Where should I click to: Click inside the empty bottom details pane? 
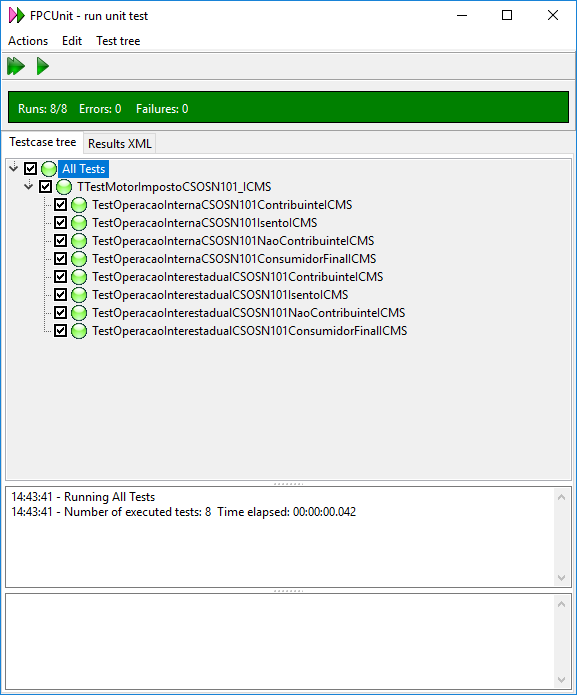point(280,642)
